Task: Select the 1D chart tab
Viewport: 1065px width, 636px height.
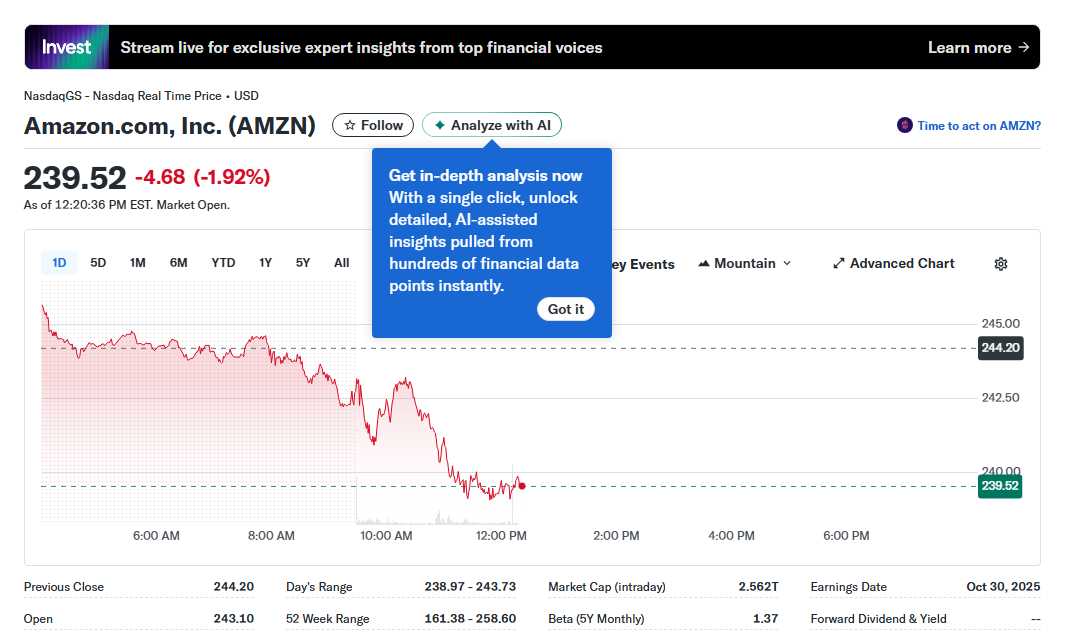Action: point(58,262)
